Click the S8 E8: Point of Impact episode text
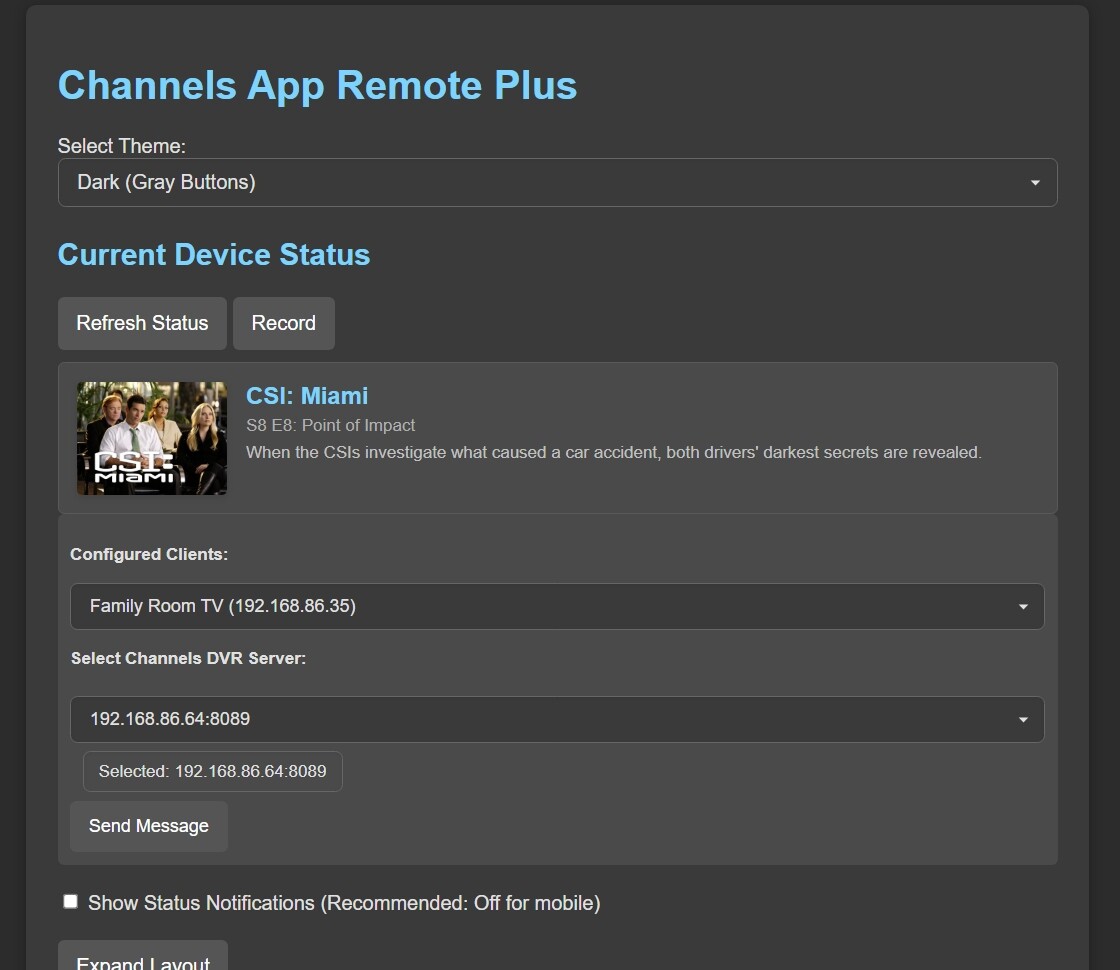Screen dimensions: 1120x970 click(x=330, y=425)
